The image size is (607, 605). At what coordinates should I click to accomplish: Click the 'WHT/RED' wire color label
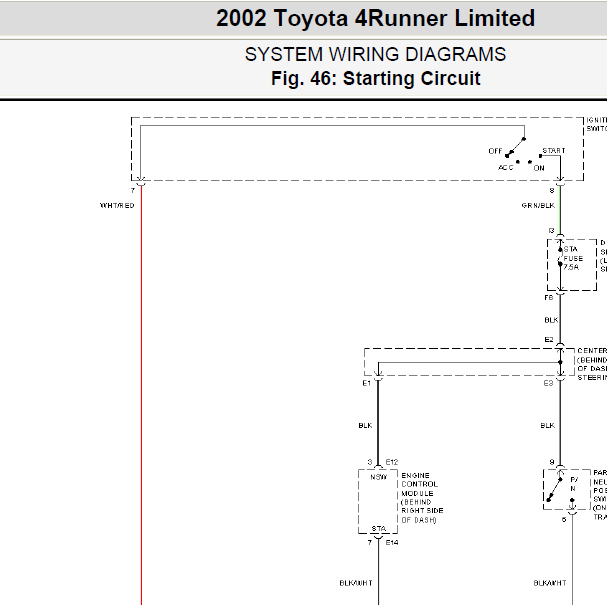(117, 206)
